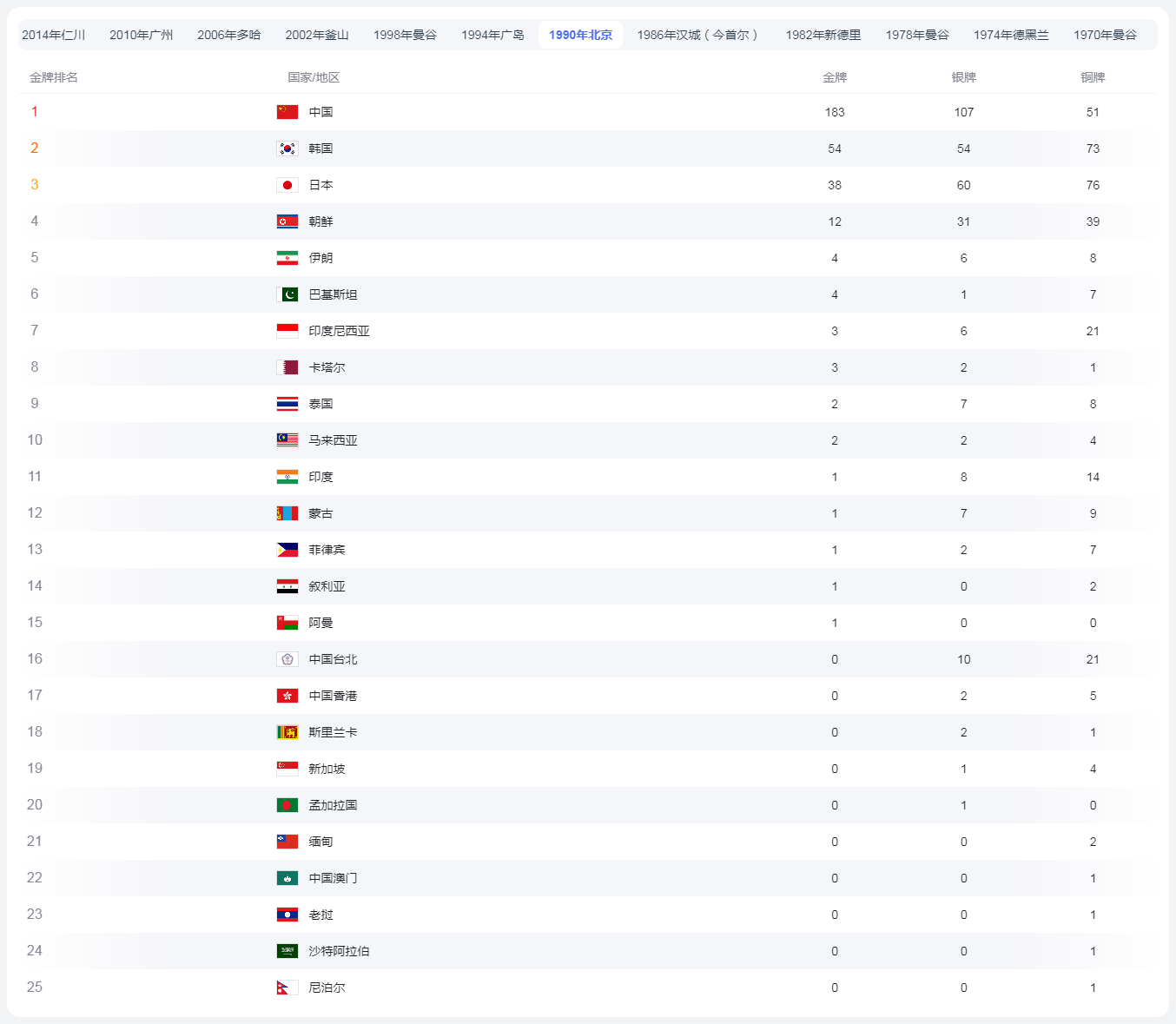Image resolution: width=1176 pixels, height=1024 pixels.
Task: Select the country name 朝鲜
Action: click(x=321, y=221)
